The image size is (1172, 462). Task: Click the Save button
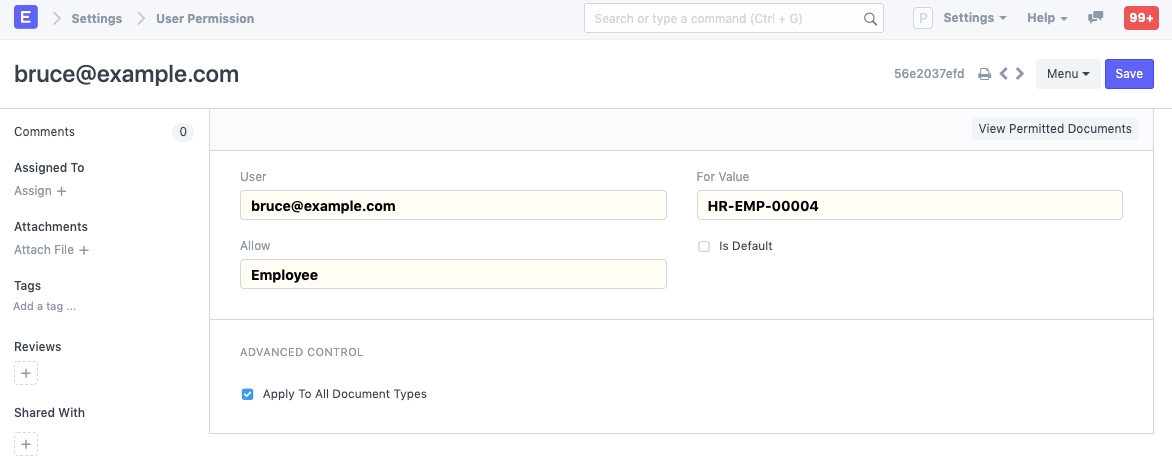click(x=1129, y=74)
